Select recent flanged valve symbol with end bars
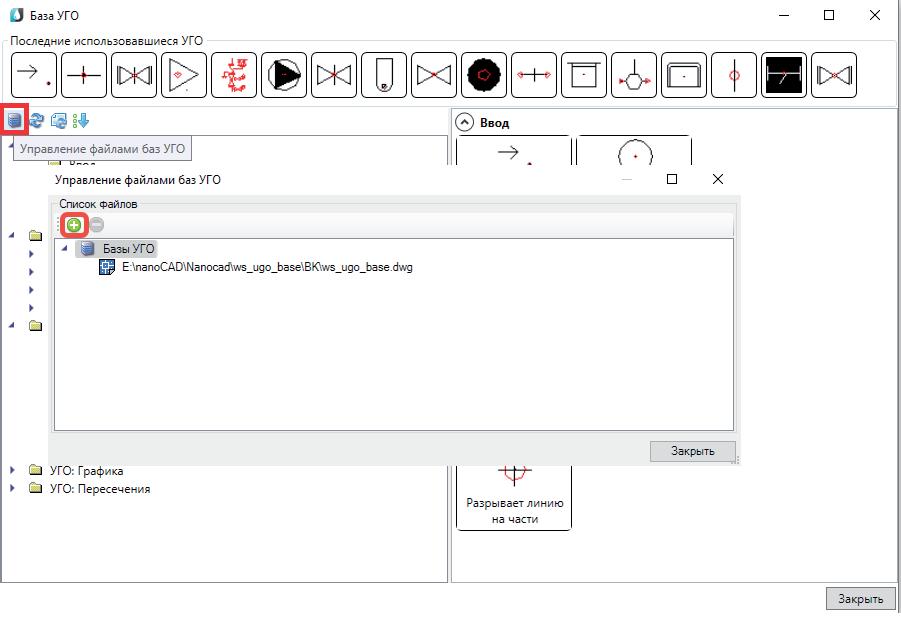The image size is (901, 617). pos(134,75)
